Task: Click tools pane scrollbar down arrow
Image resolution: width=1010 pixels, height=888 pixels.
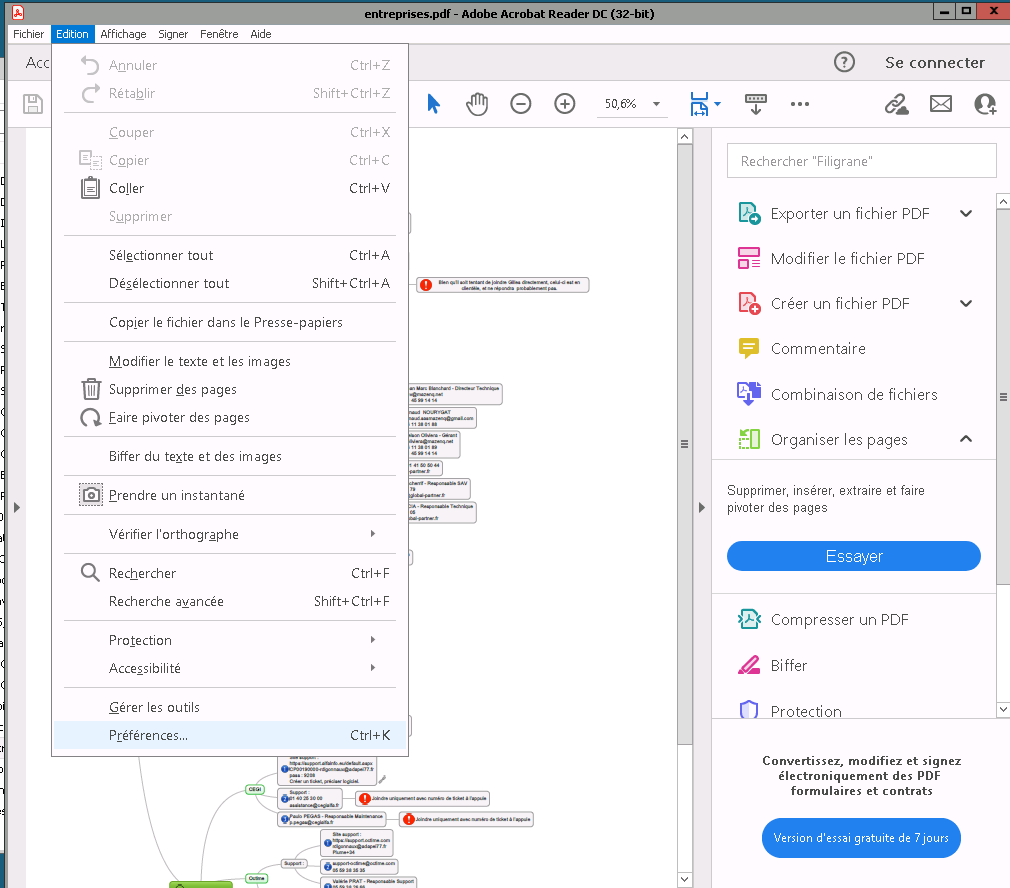Action: point(1003,710)
